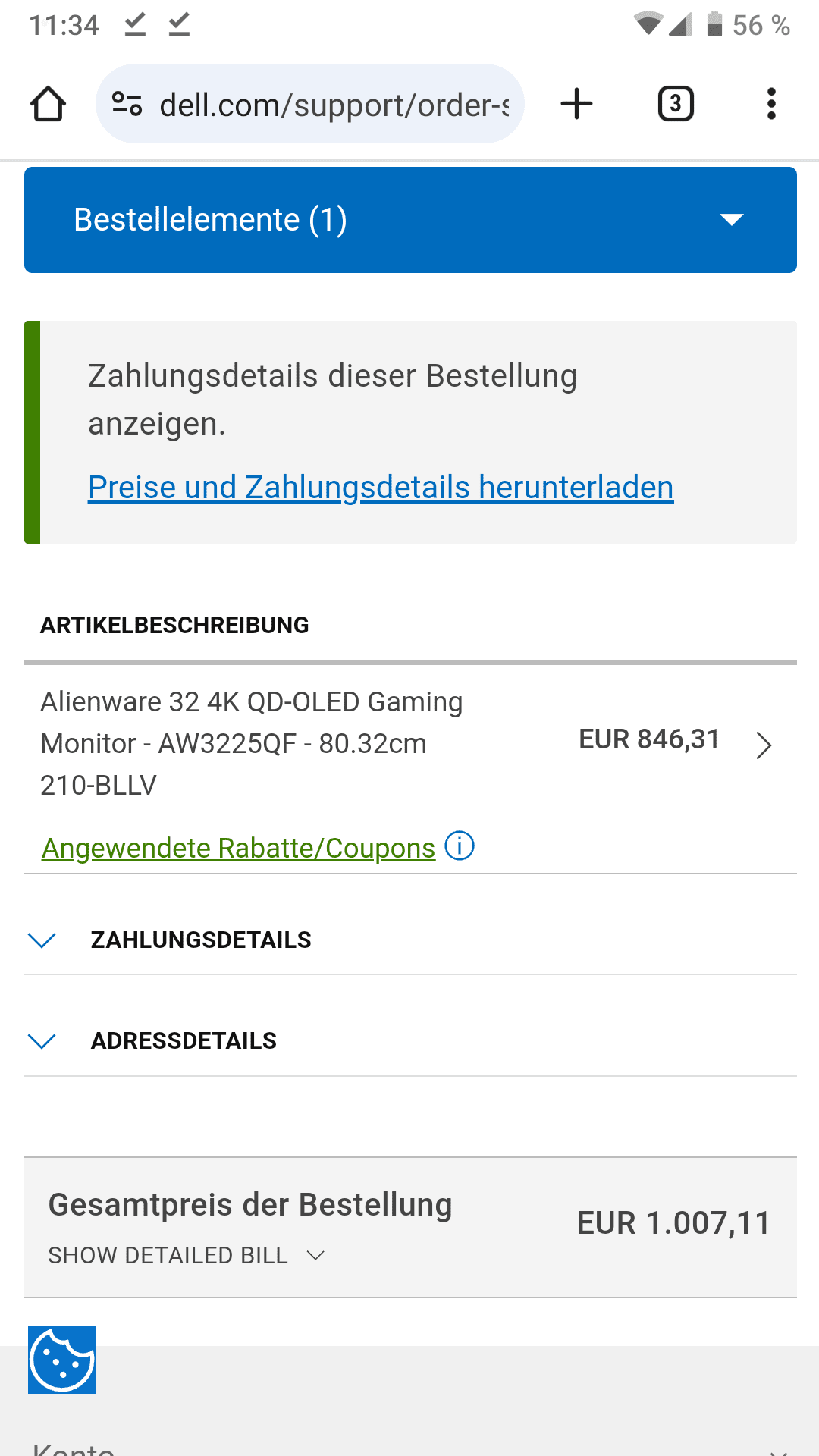Open cookie settings icon
The image size is (819, 1456).
tap(62, 1360)
